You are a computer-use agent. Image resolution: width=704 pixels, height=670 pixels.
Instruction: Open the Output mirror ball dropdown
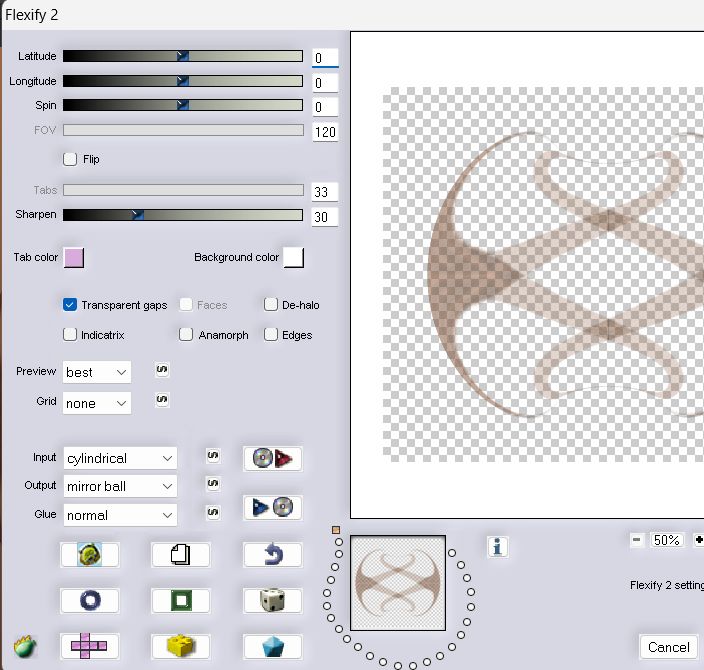pyautogui.click(x=120, y=486)
